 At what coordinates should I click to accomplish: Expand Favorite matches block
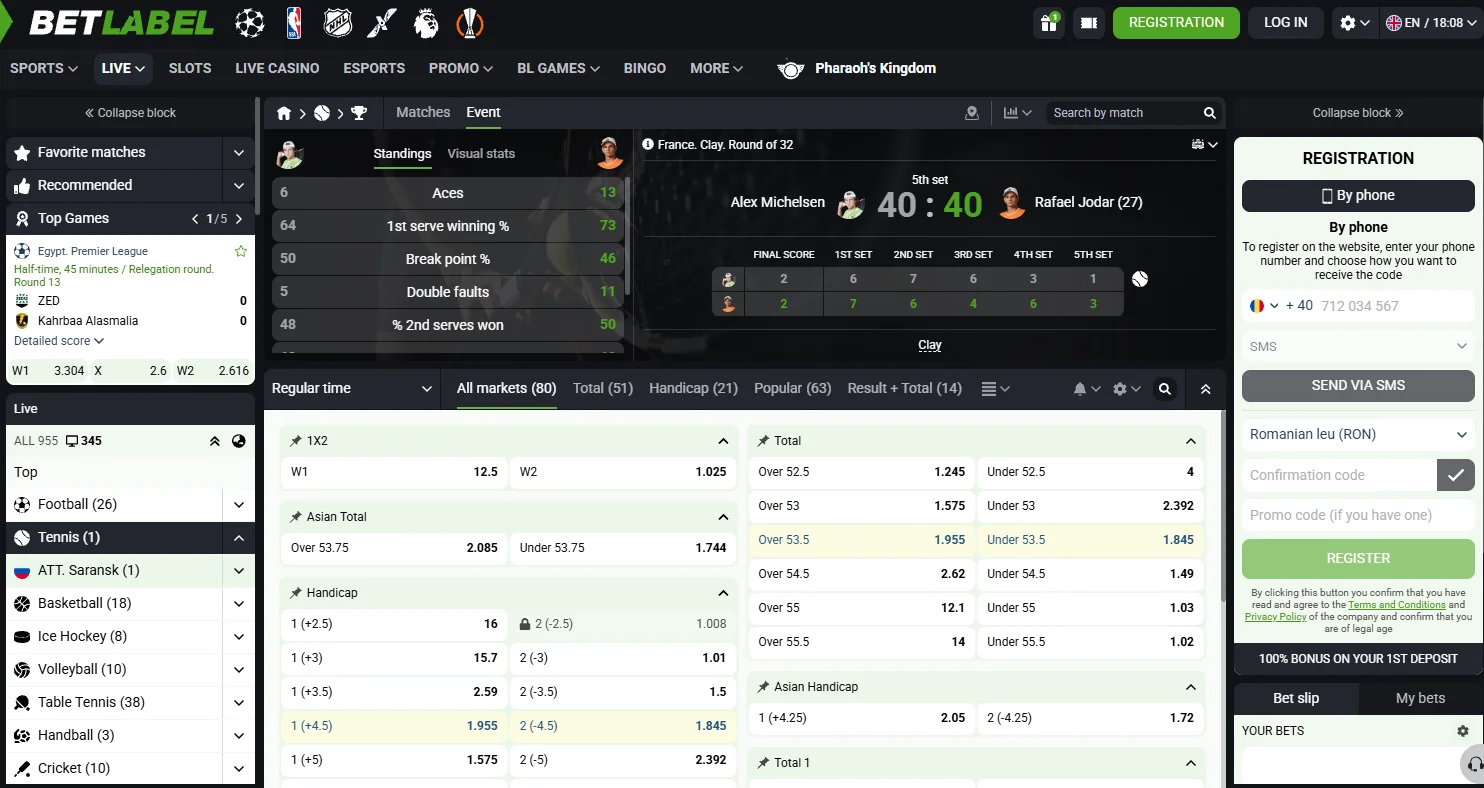coord(239,153)
